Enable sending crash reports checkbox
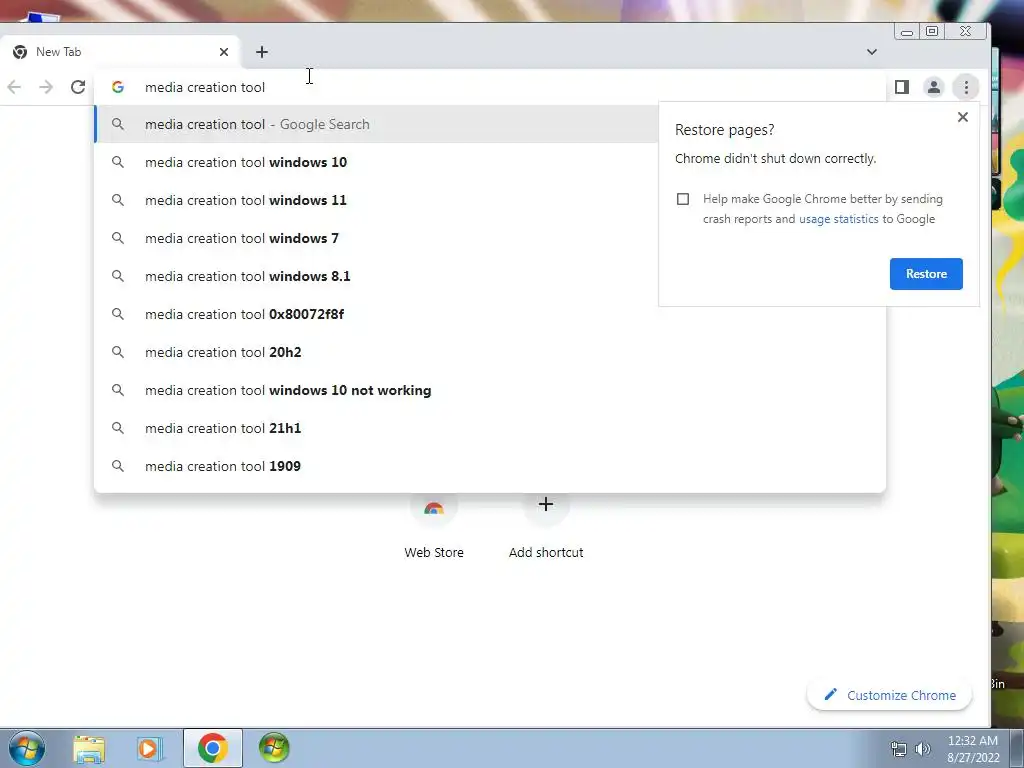Screen dimensions: 1024x768 tap(683, 199)
